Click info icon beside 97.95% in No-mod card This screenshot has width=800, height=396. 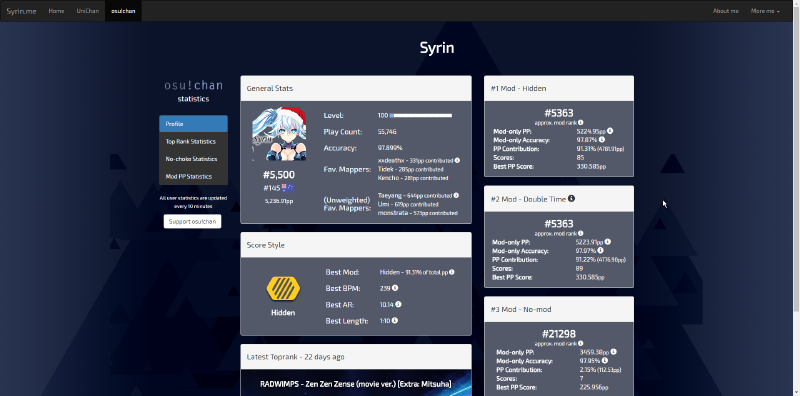[x=605, y=360]
